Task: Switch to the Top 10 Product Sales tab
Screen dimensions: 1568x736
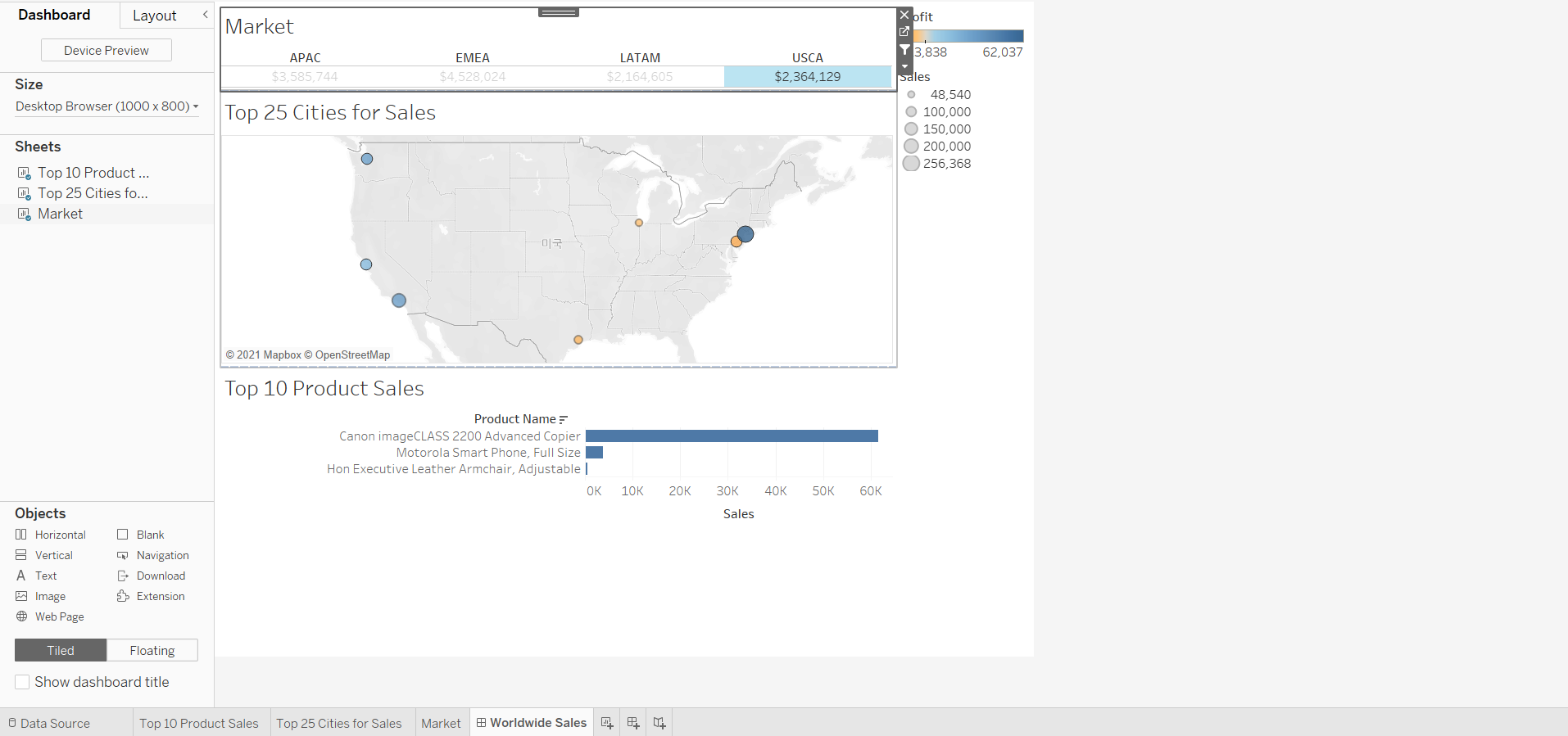Action: click(x=199, y=724)
